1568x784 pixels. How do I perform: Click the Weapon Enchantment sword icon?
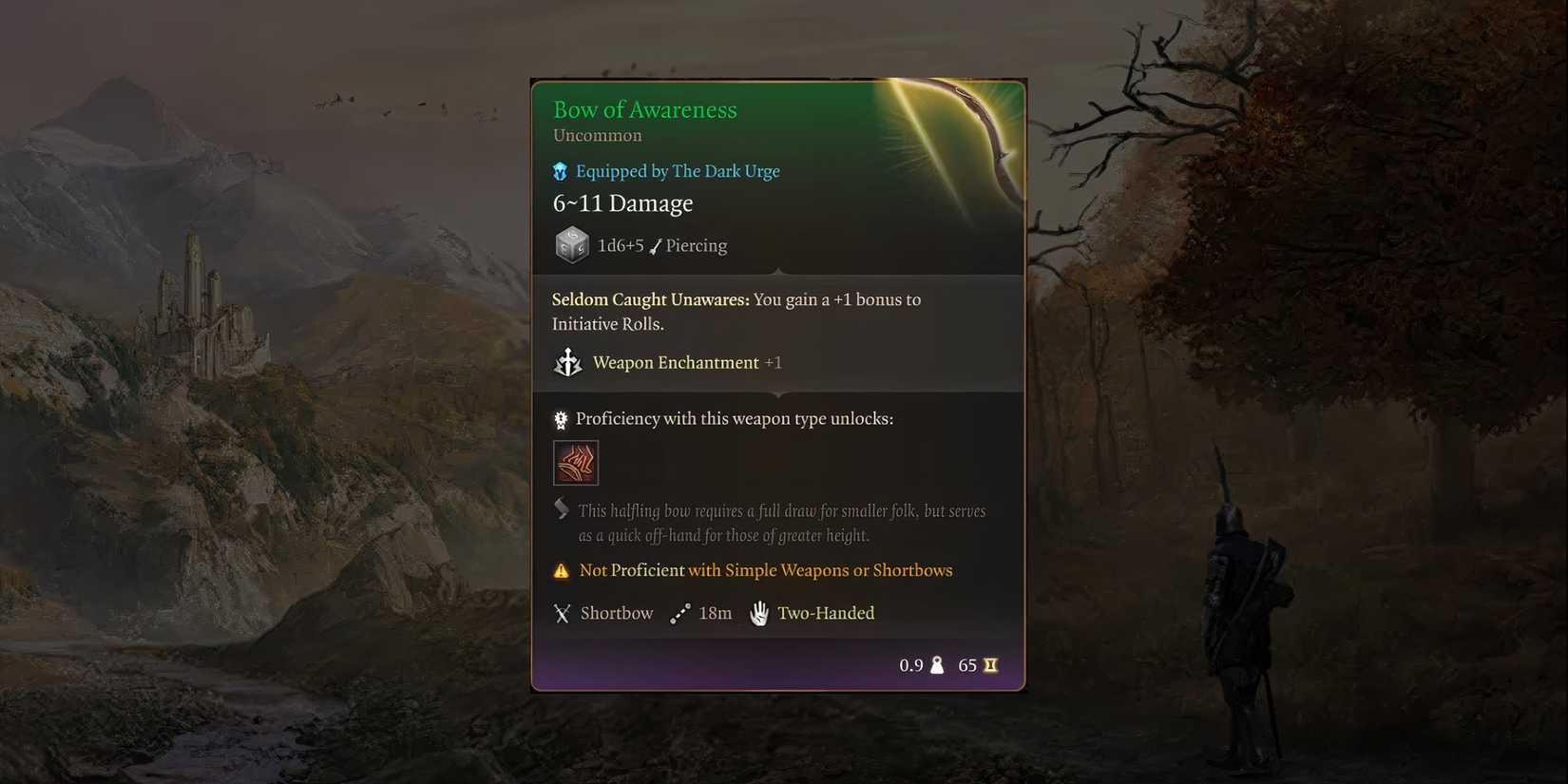click(x=567, y=362)
